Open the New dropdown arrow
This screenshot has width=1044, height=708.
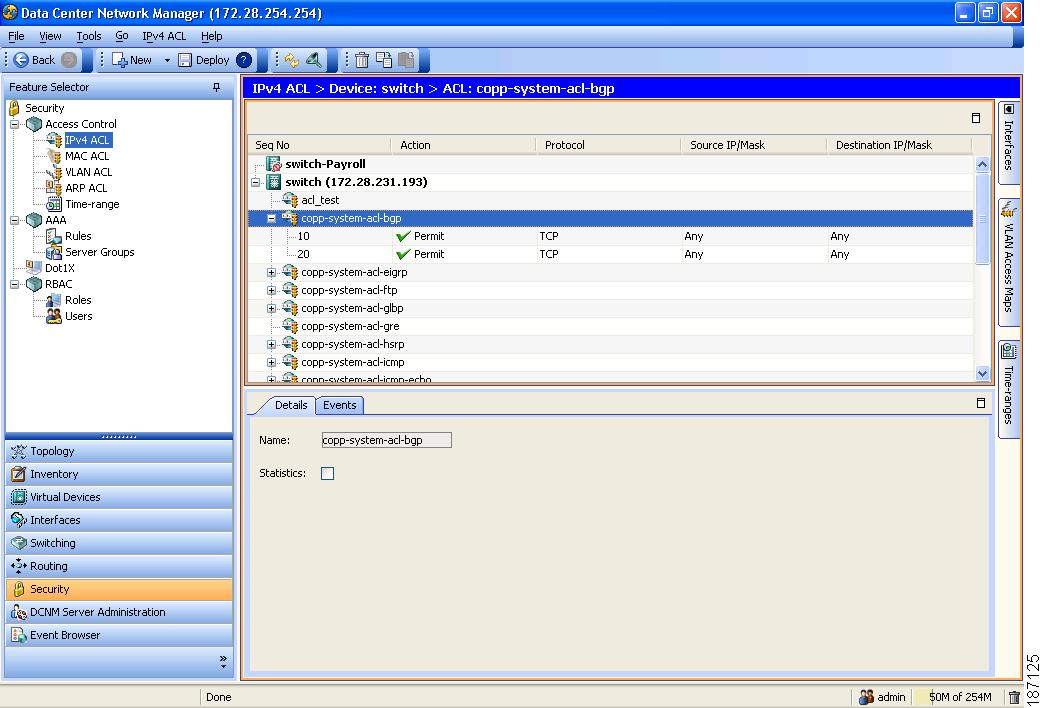(x=167, y=60)
